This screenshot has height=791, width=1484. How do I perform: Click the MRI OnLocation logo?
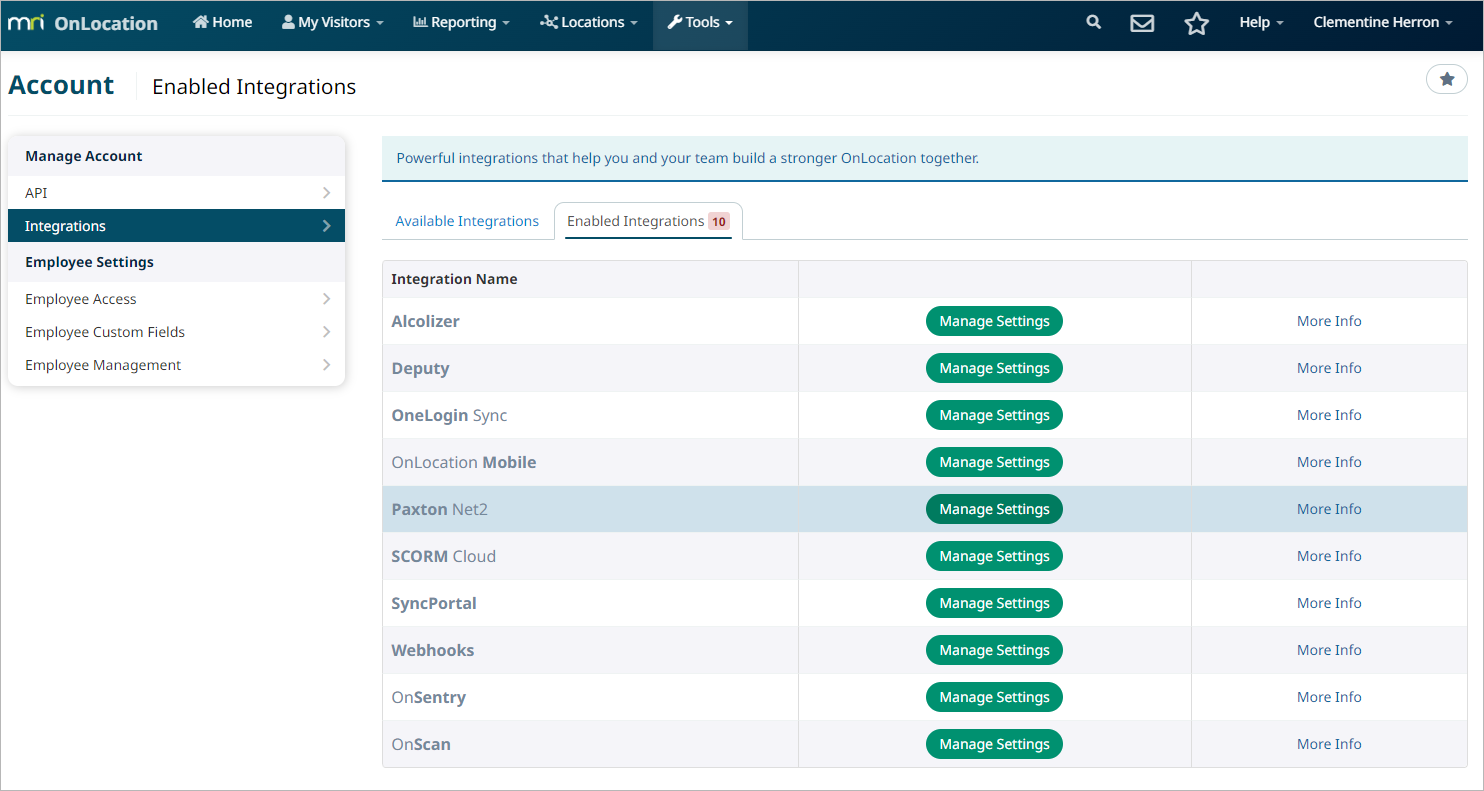82,23
